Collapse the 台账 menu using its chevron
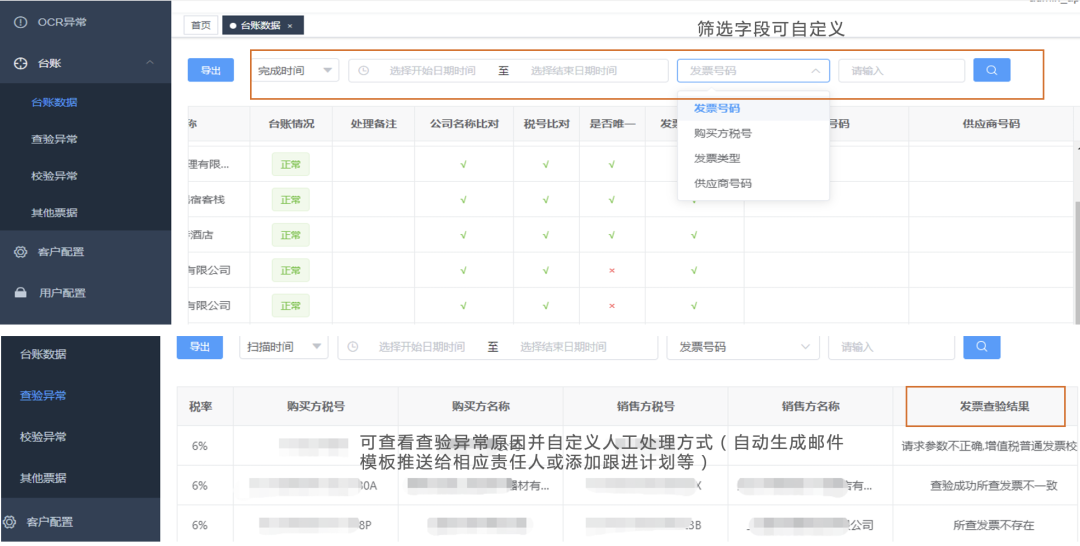This screenshot has width=1080, height=546. [150, 63]
